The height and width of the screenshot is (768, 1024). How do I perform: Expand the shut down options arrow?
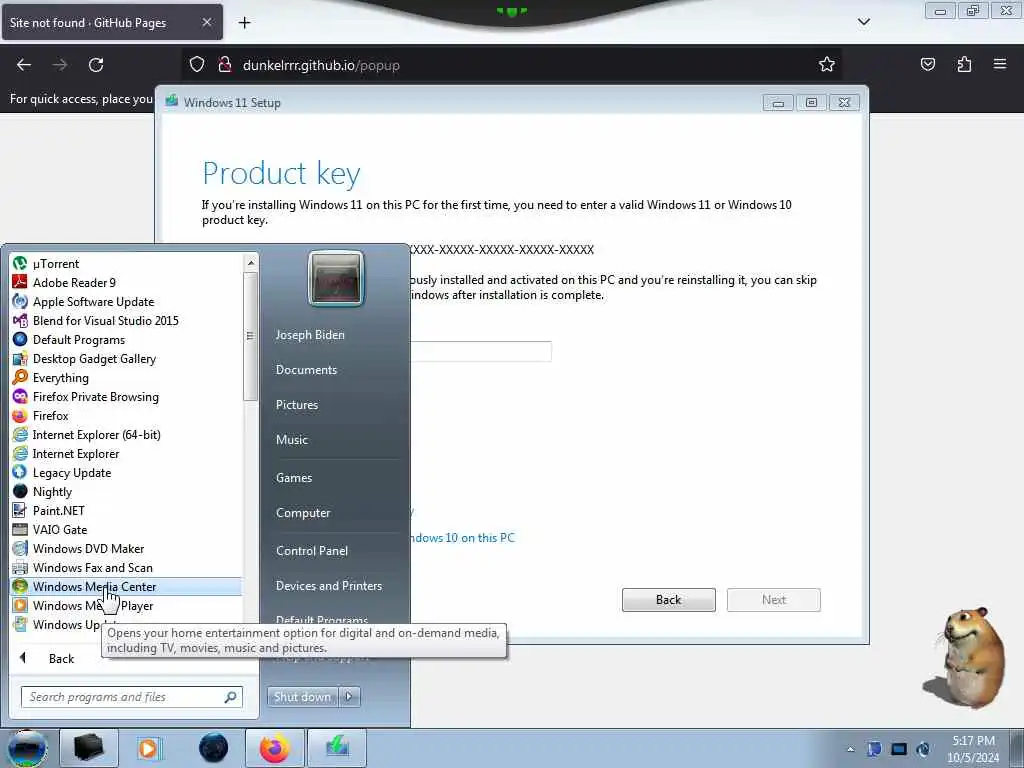tap(349, 697)
